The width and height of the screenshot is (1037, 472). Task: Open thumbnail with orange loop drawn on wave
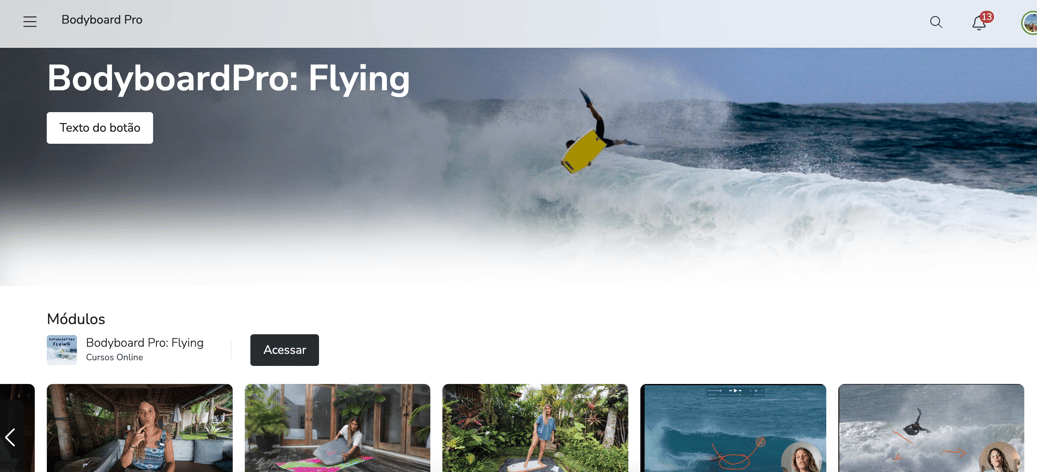pos(733,428)
